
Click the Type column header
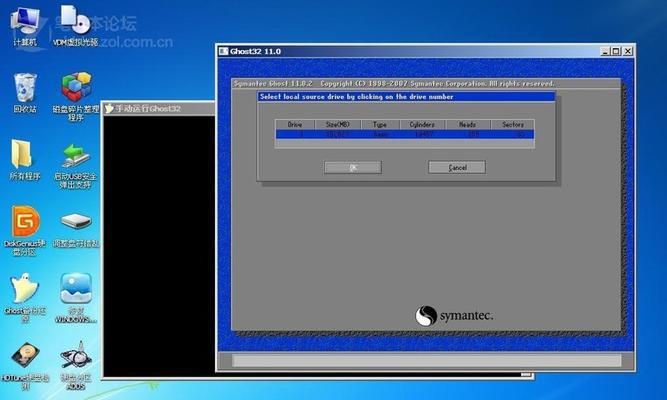tap(380, 125)
